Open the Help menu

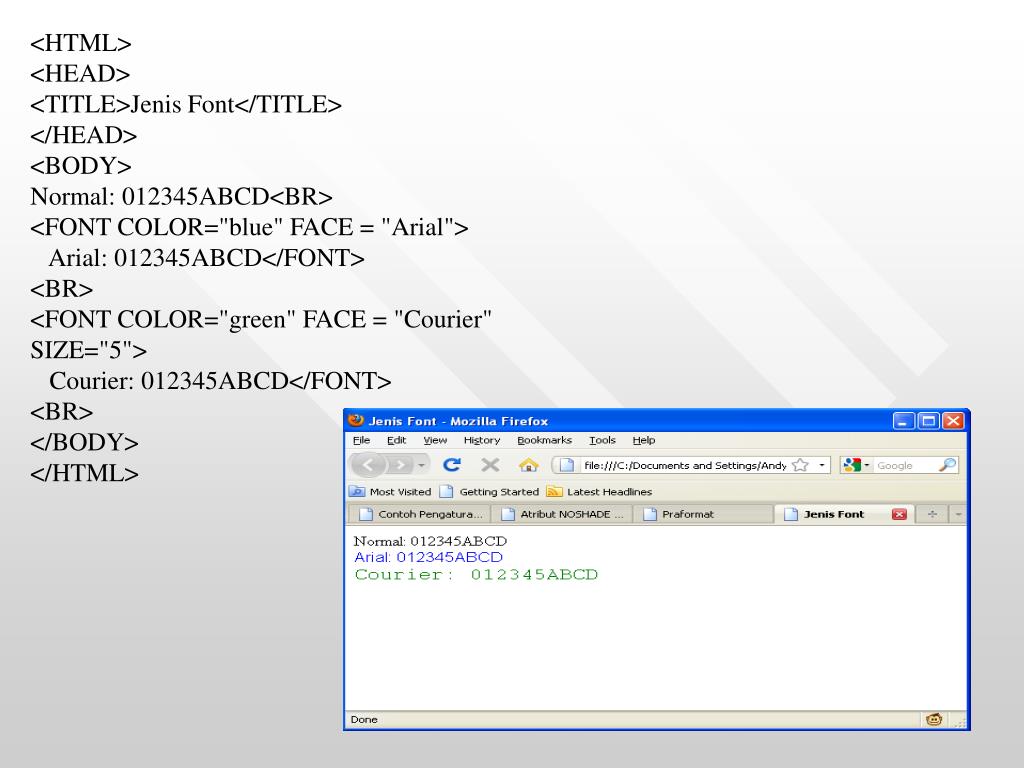click(644, 440)
